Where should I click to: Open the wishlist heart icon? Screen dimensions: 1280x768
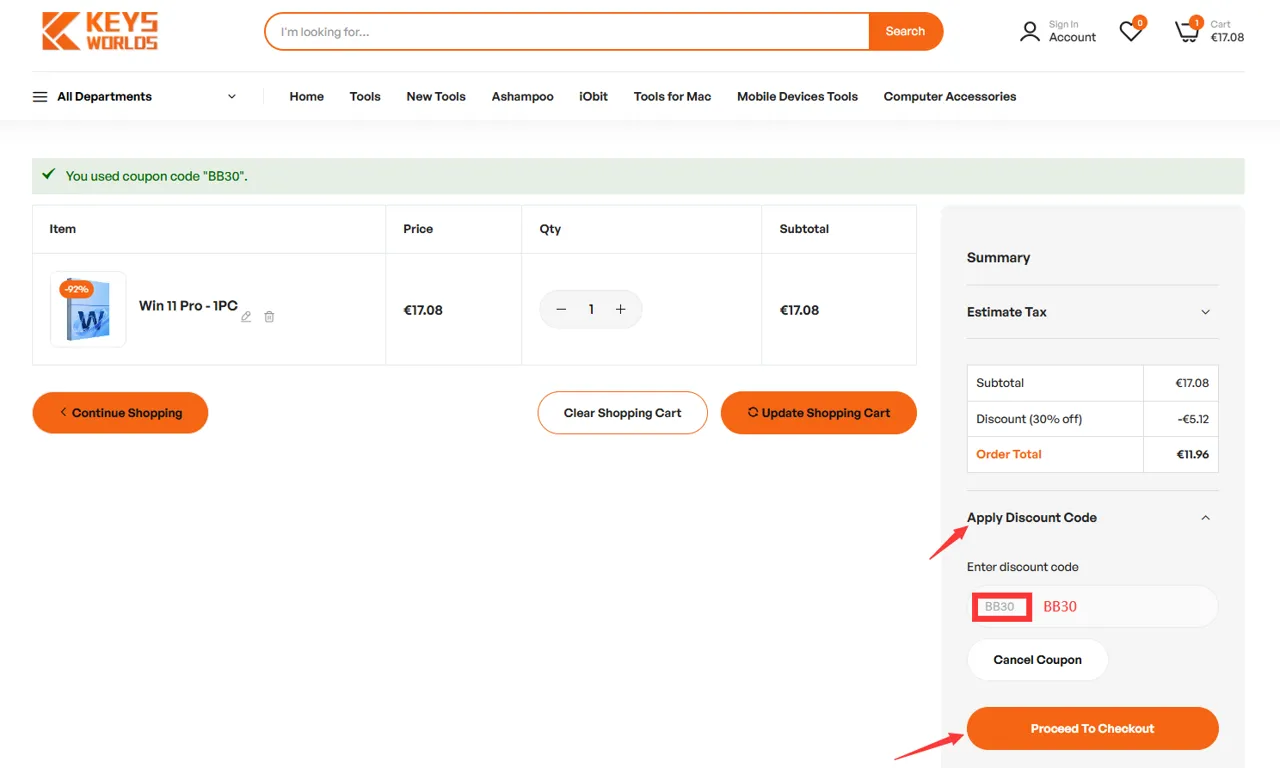coord(1131,31)
